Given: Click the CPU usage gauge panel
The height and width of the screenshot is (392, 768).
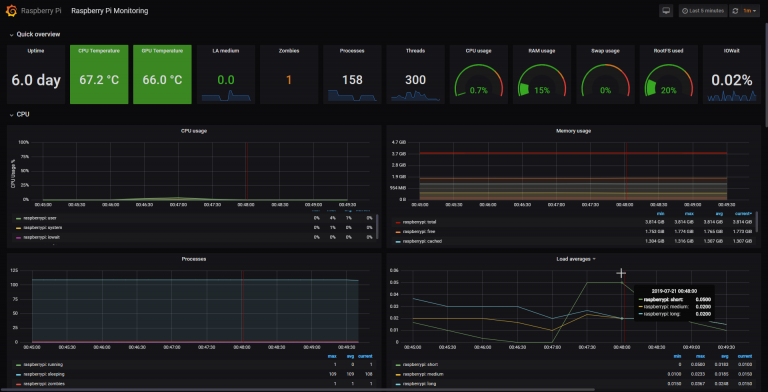Looking at the screenshot, I should tap(479, 74).
